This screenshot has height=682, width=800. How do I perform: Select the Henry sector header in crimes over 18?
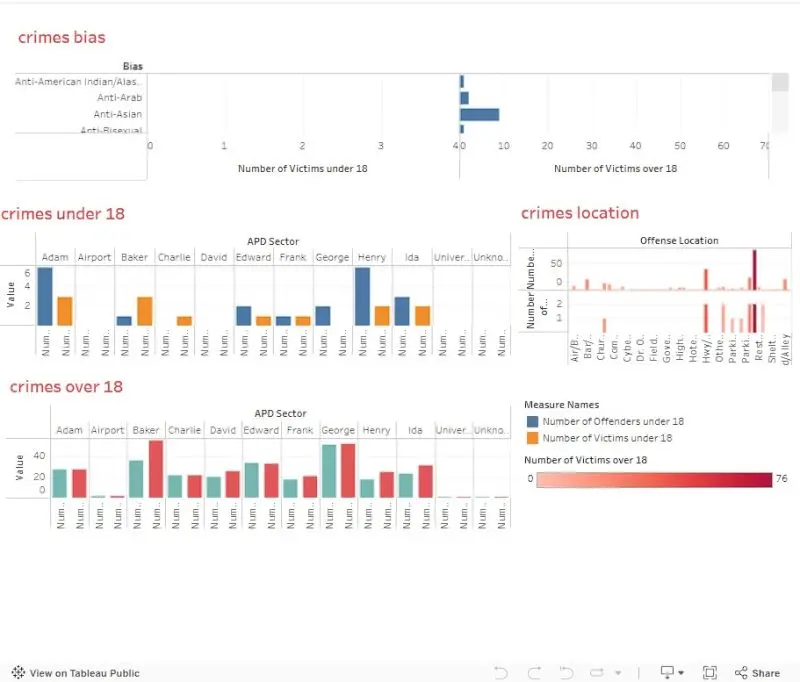pyautogui.click(x=377, y=430)
